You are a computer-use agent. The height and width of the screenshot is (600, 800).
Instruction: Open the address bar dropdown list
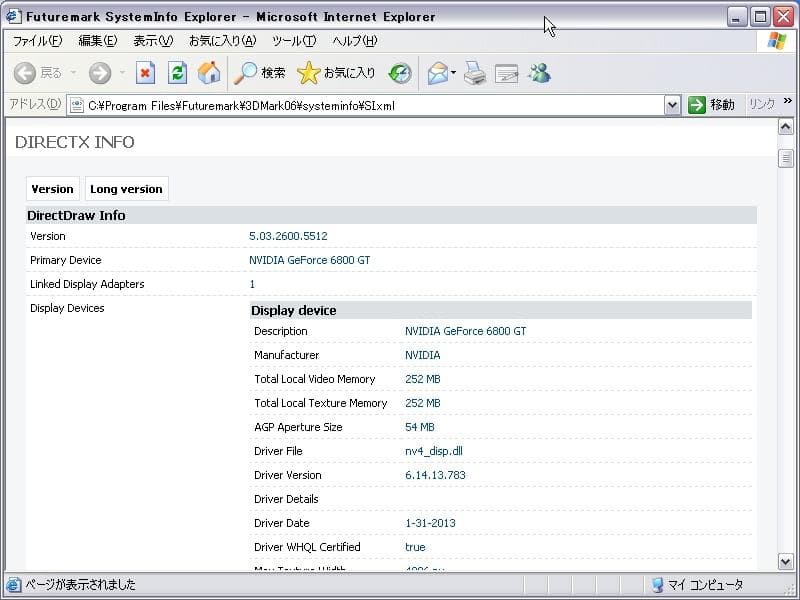pos(672,105)
